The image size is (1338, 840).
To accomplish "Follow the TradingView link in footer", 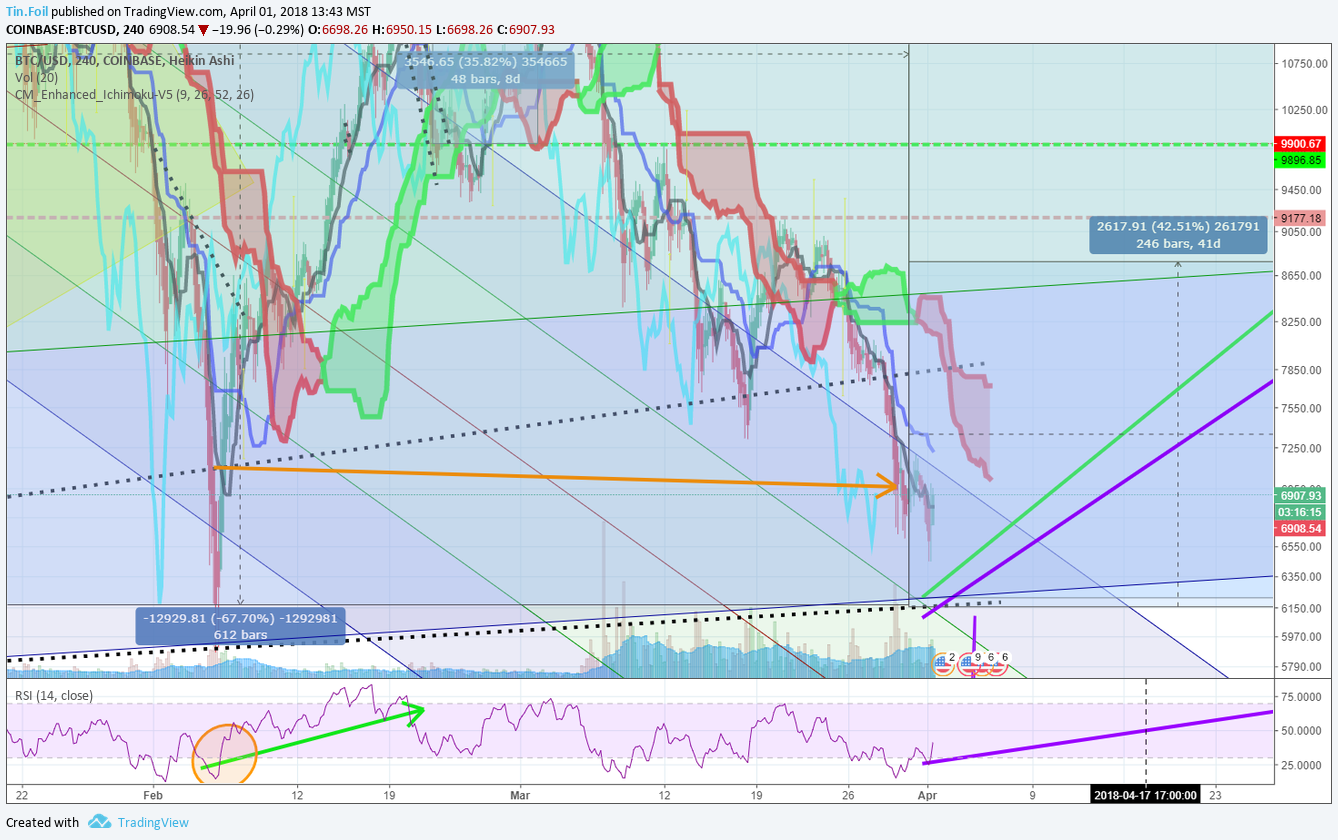I will click(153, 822).
